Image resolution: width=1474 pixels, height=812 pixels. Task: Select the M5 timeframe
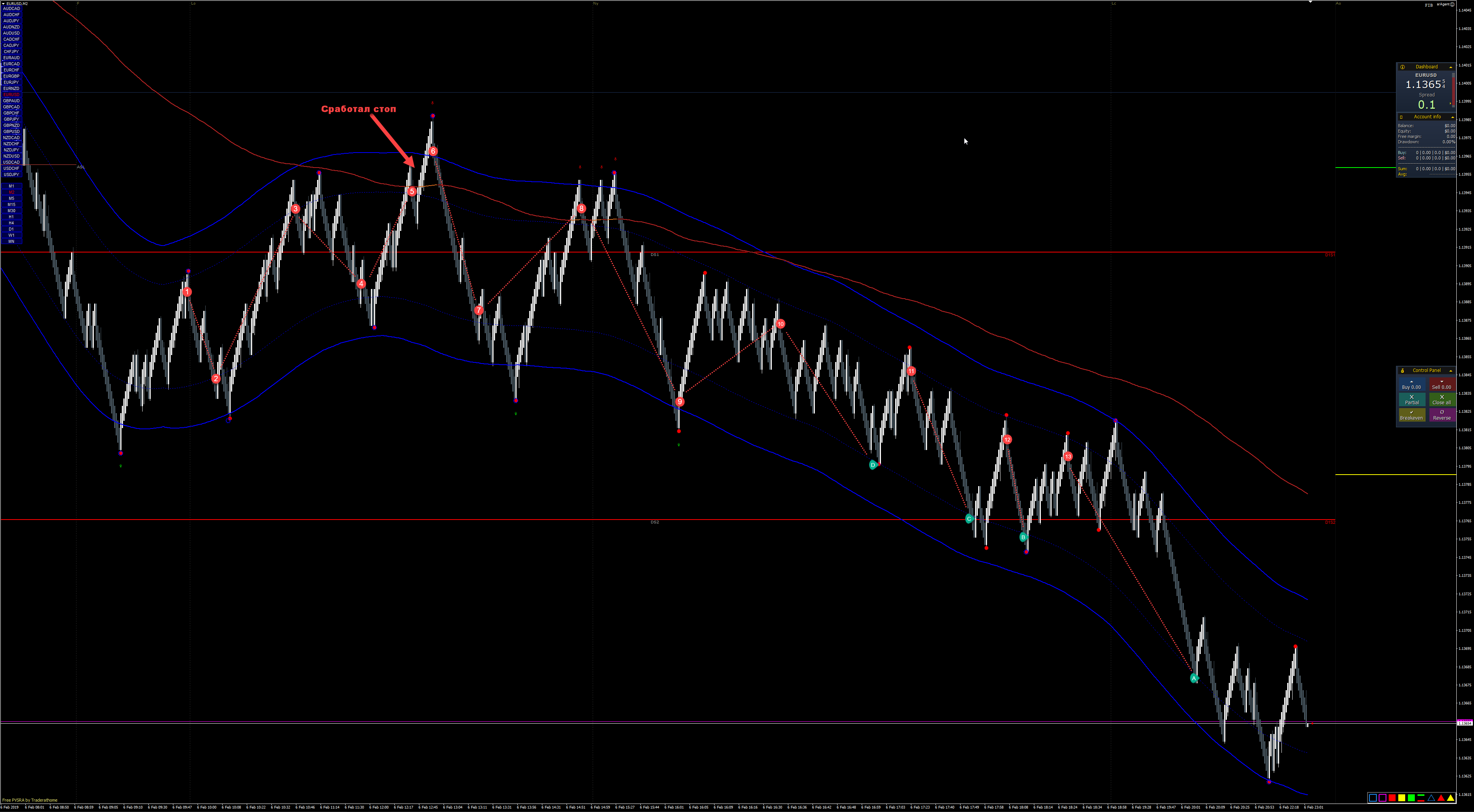(12, 199)
